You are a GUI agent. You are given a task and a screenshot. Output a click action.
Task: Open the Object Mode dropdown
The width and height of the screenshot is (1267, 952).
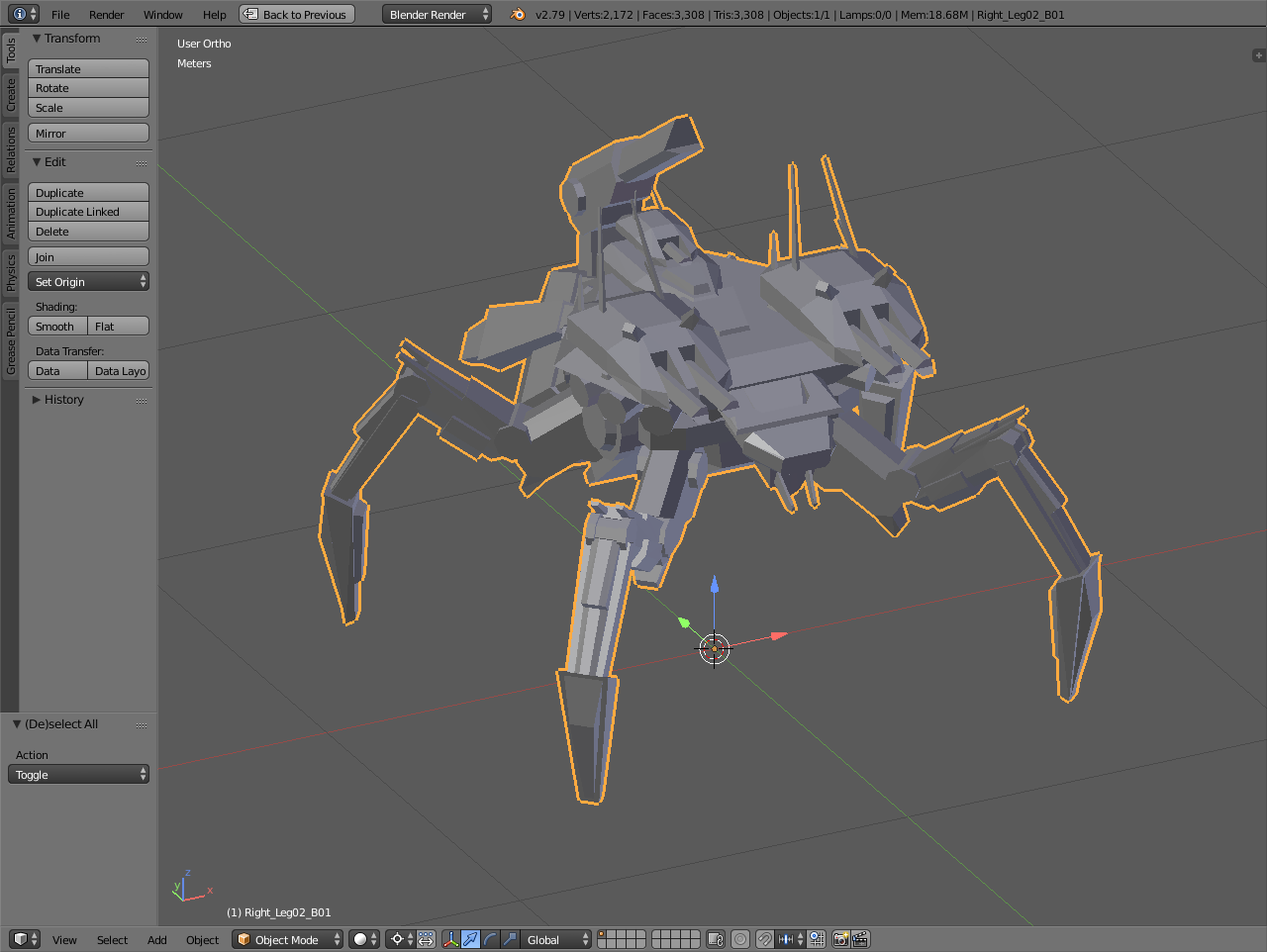[287, 939]
